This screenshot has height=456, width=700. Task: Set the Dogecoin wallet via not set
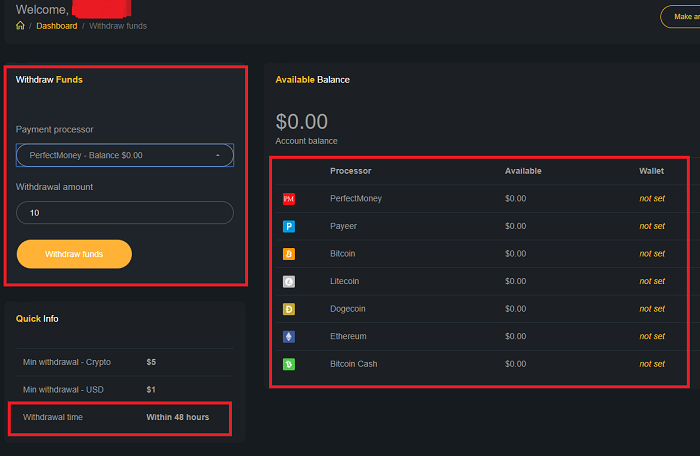click(652, 309)
